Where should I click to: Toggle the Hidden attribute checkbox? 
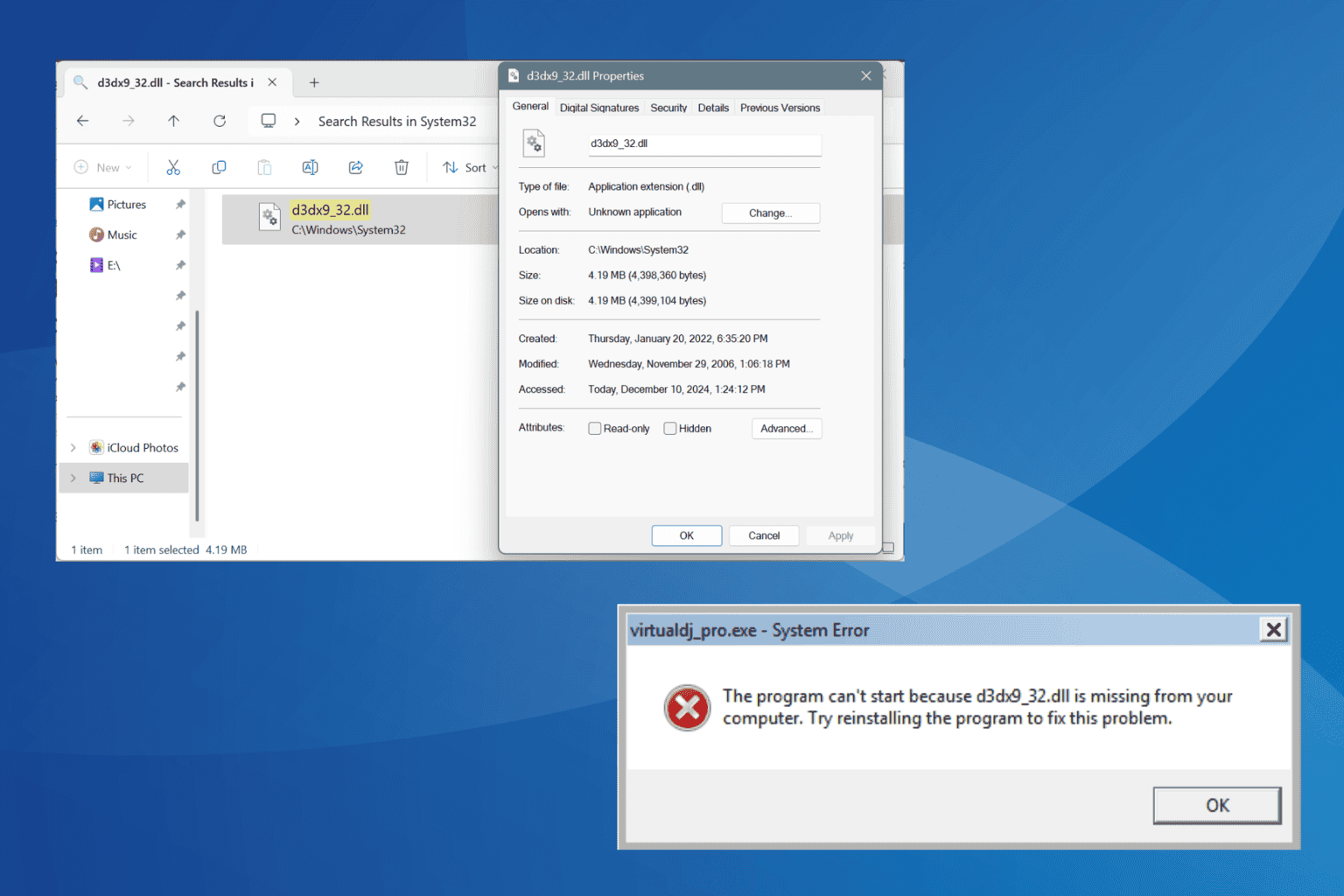pyautogui.click(x=670, y=429)
